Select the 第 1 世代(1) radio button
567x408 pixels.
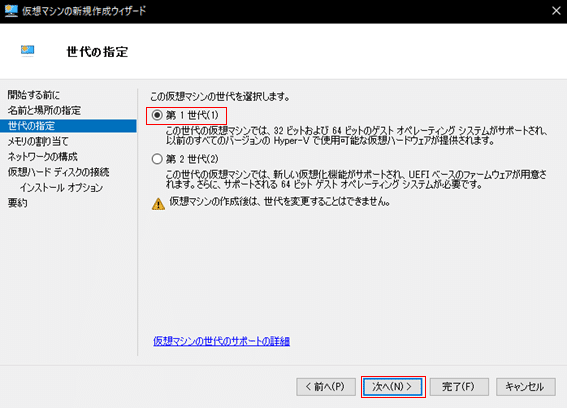157,115
